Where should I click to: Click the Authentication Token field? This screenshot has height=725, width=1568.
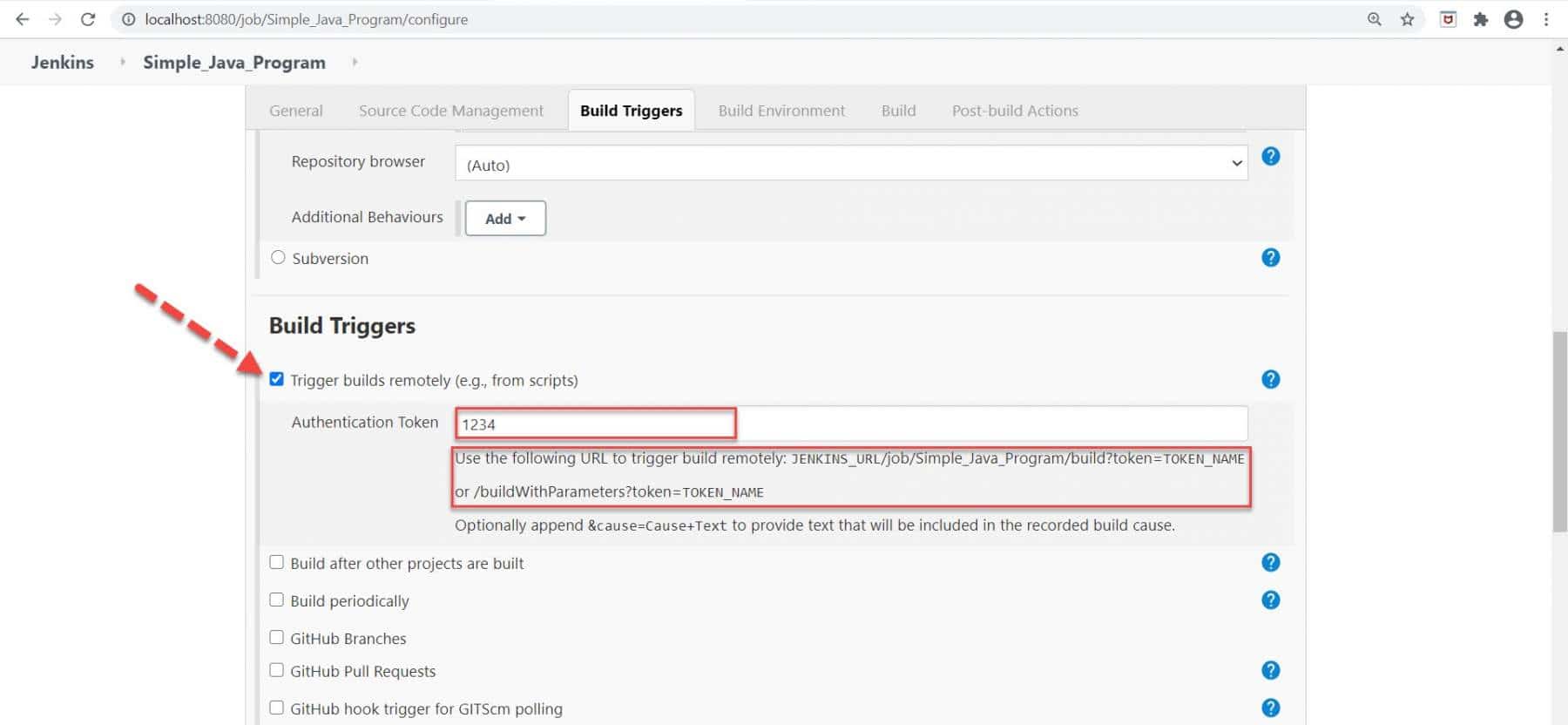851,423
